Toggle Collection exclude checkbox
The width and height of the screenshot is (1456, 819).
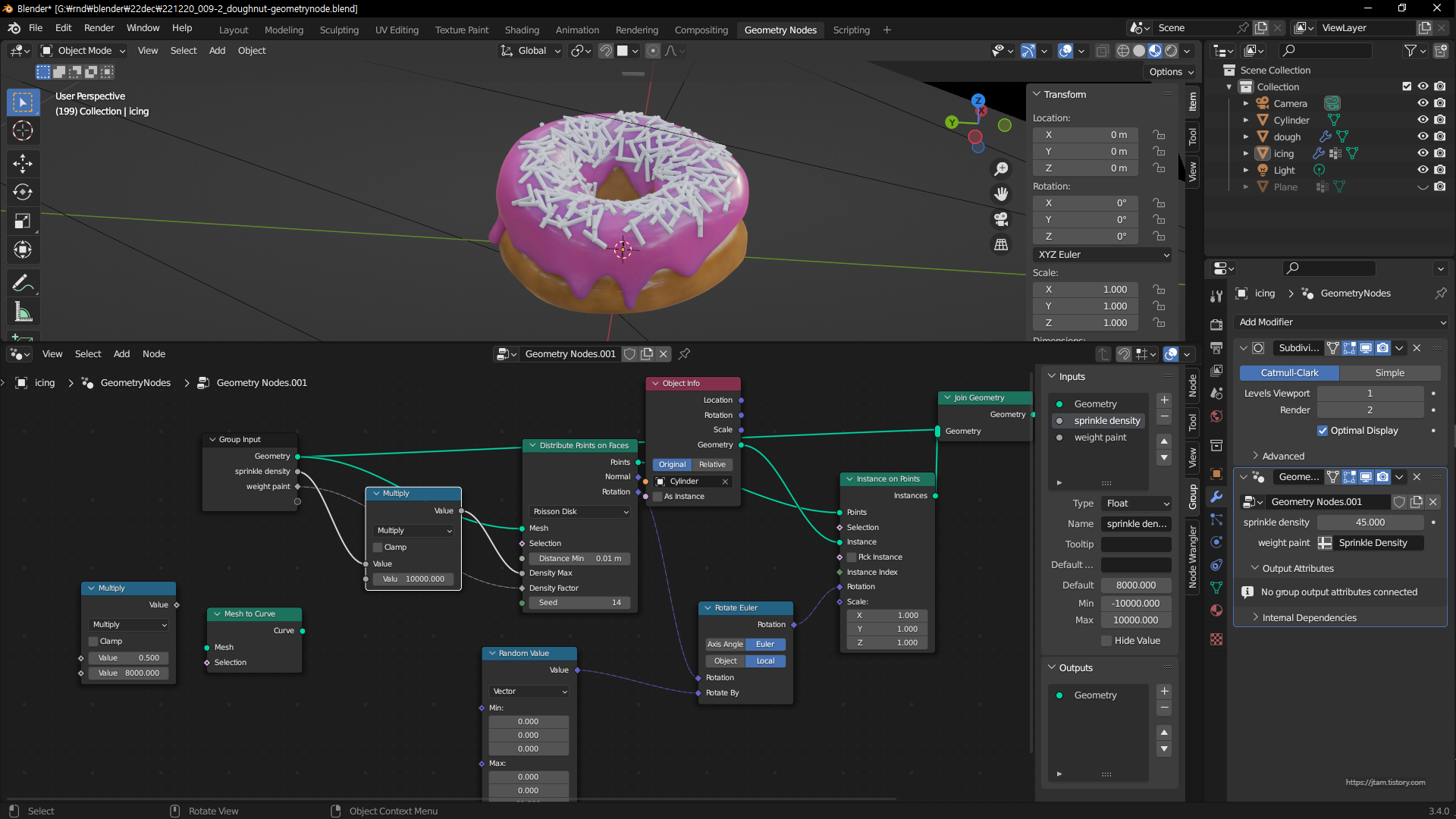tap(1407, 86)
